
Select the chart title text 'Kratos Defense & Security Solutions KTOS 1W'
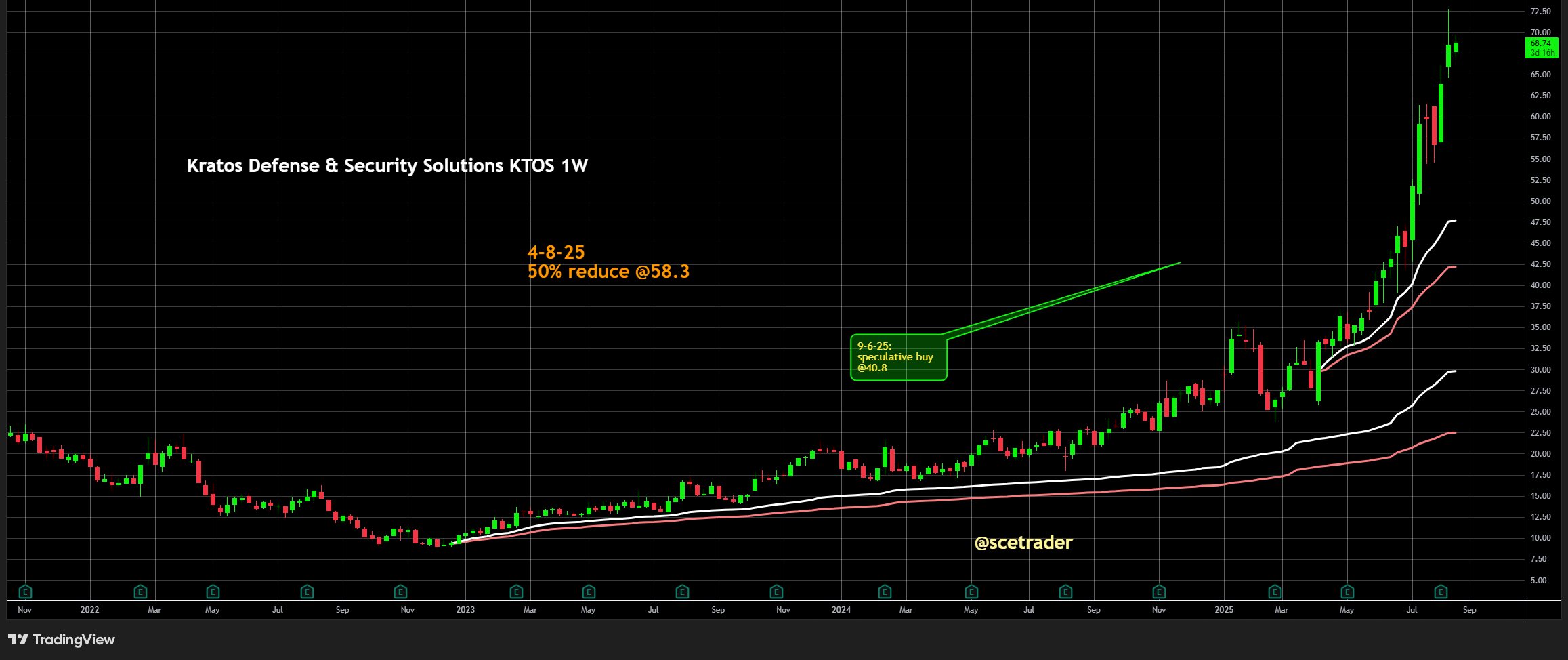coord(387,166)
